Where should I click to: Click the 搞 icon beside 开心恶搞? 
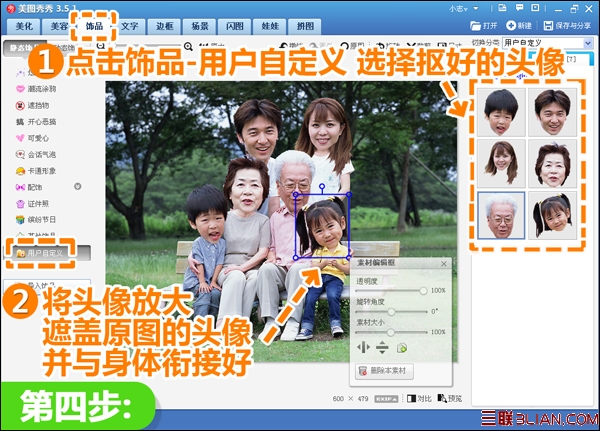pos(20,122)
